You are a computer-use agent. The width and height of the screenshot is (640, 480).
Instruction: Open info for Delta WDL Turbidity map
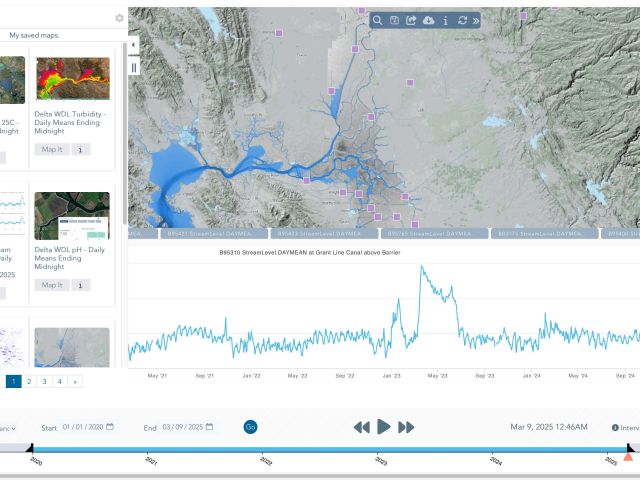[x=82, y=149]
